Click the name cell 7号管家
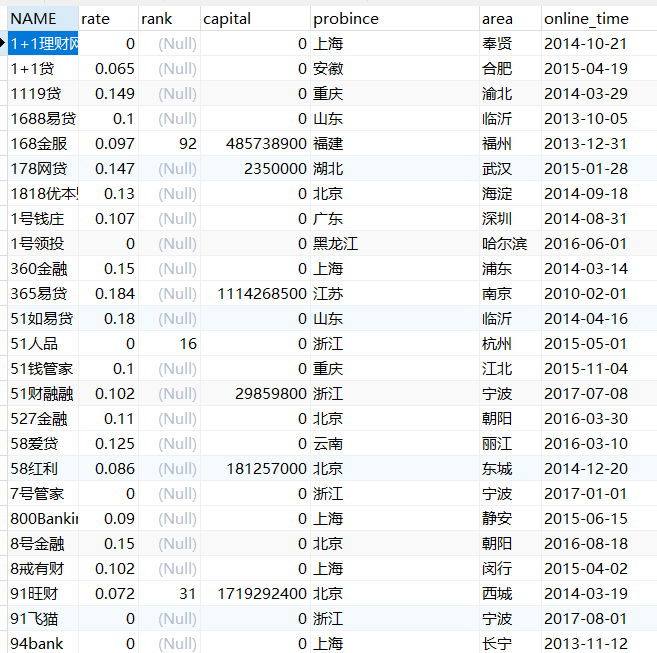657x653 pixels. click(43, 494)
